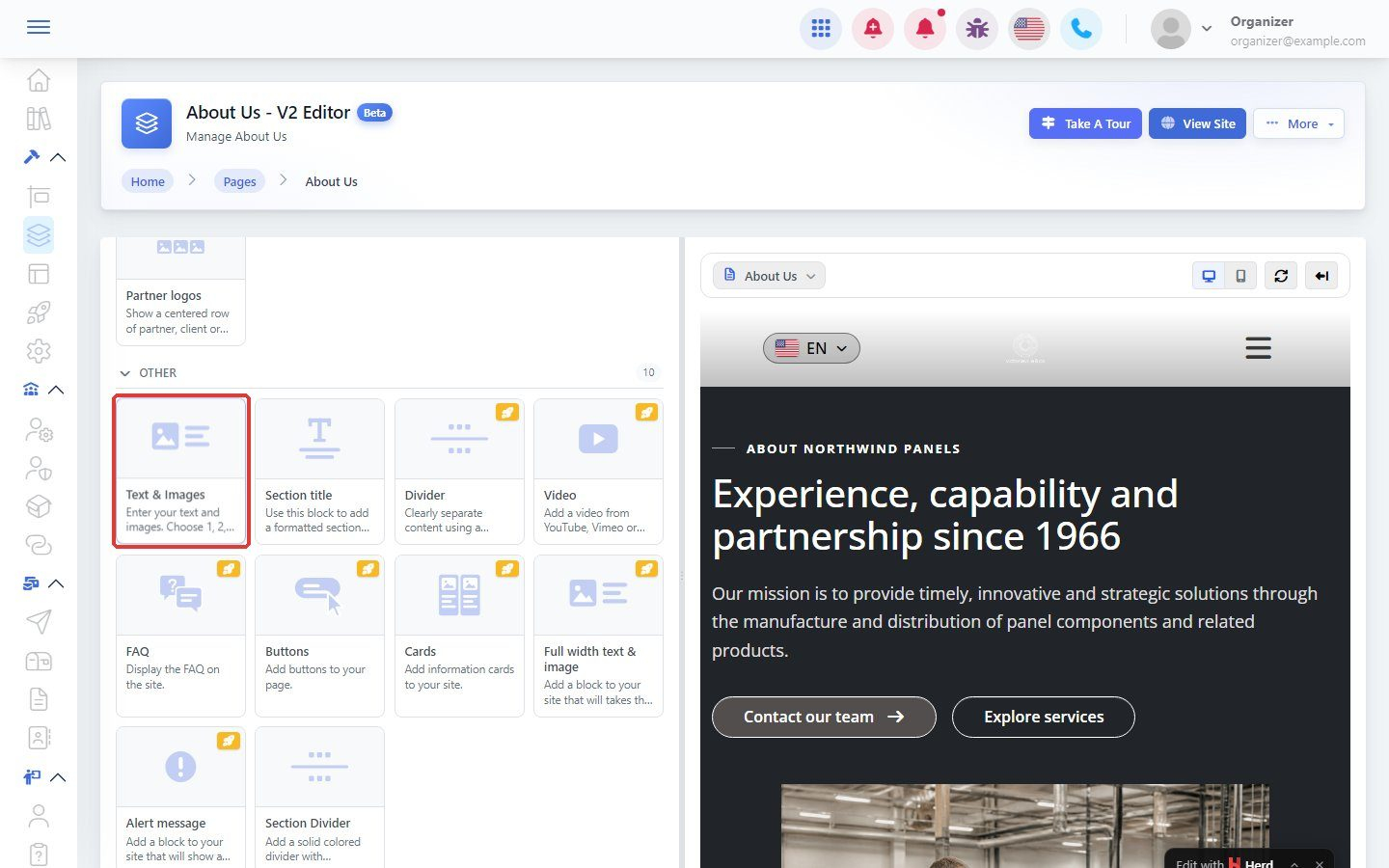Viewport: 1389px width, 868px height.
Task: Navigate to Pages breadcrumb
Action: point(239,181)
